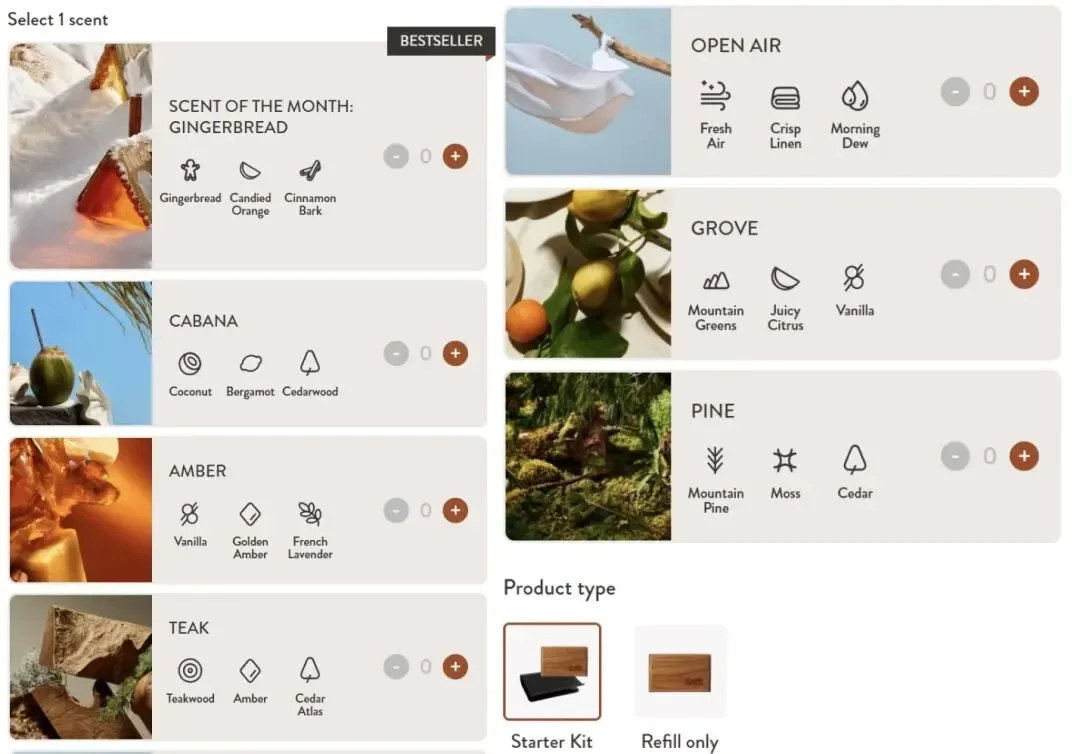
Task: Click the Gingerbread man icon
Action: pos(190,169)
